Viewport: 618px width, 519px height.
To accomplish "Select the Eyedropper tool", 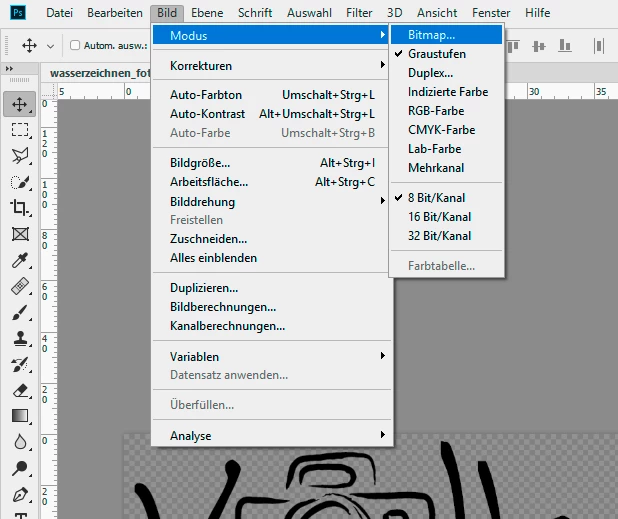I will point(20,260).
